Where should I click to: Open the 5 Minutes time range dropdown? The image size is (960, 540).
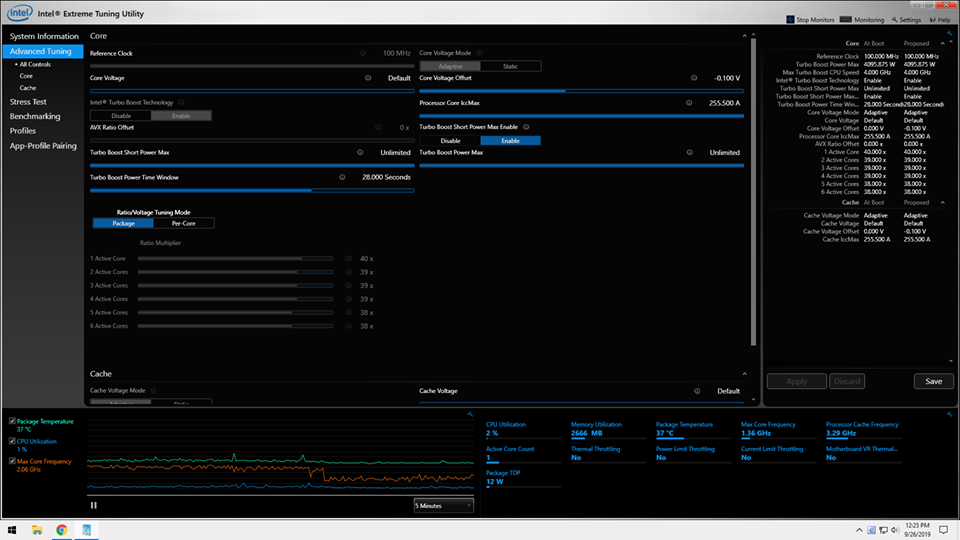[443, 506]
